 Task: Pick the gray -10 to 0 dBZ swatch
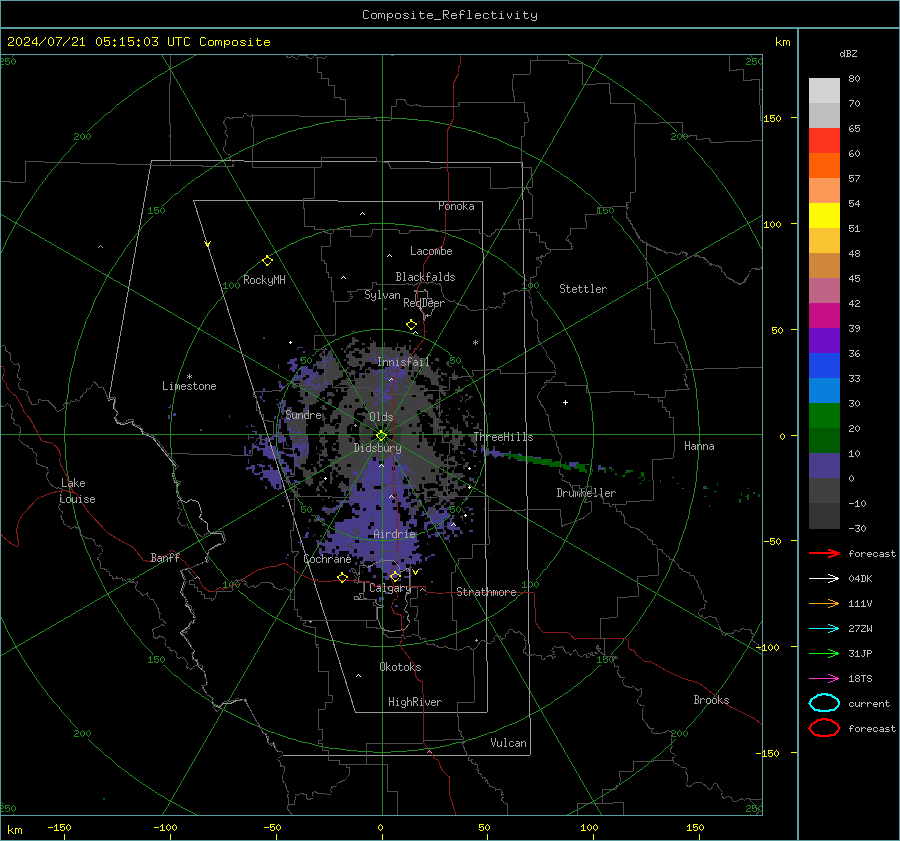pyautogui.click(x=824, y=491)
